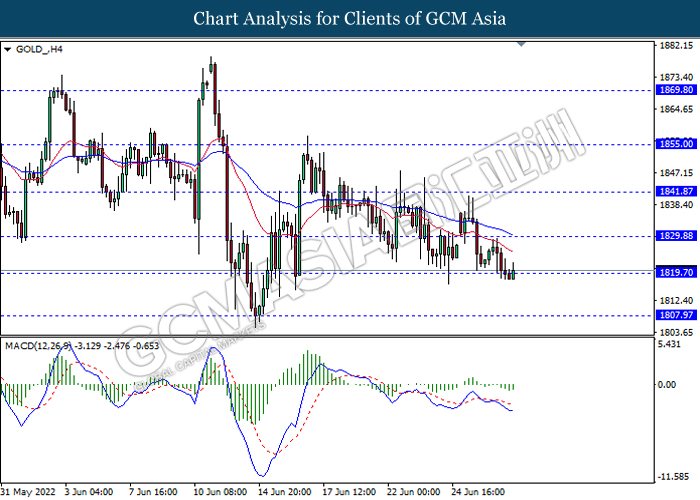Click the 17 Jun 12:00 time label
This screenshot has width=700, height=500.
349,492
